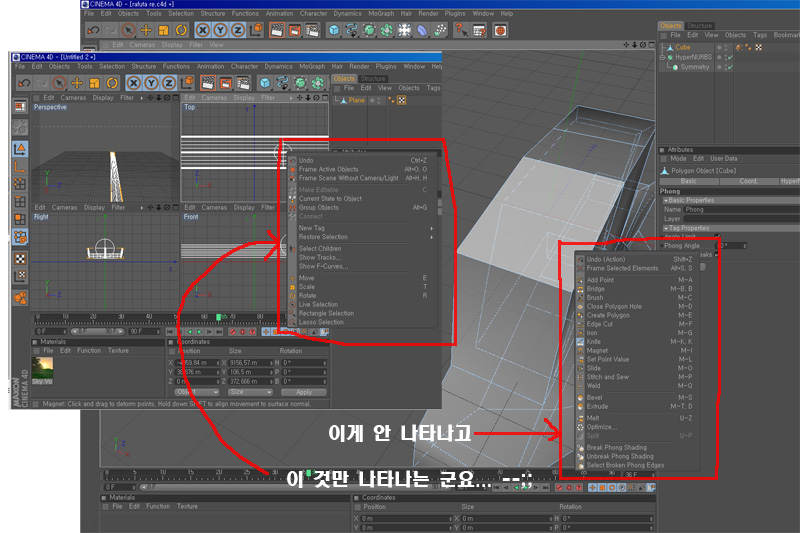Click preview range slider bar in Untitled 2
The height and width of the screenshot is (533, 800).
tap(97, 332)
